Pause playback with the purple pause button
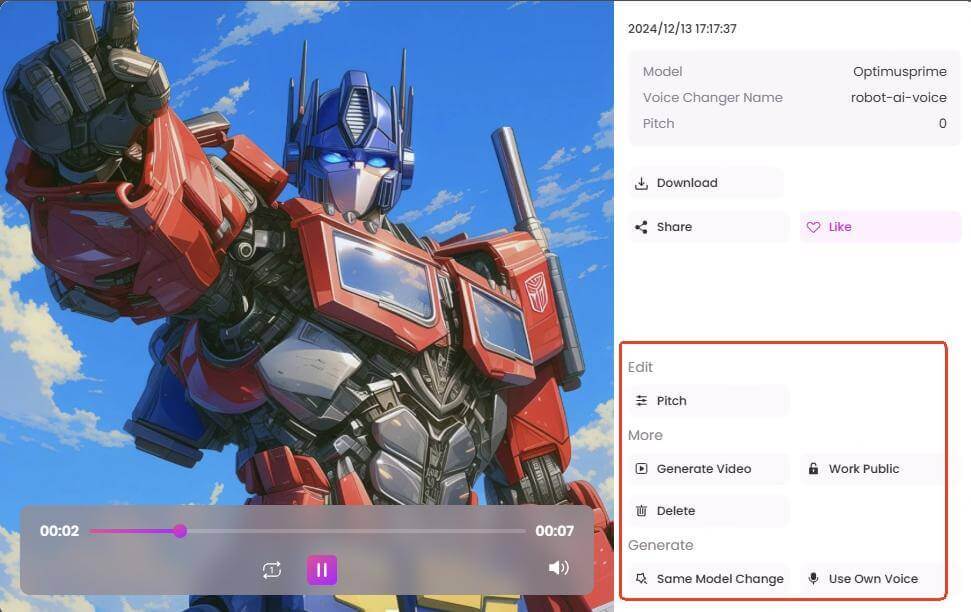 click(322, 570)
